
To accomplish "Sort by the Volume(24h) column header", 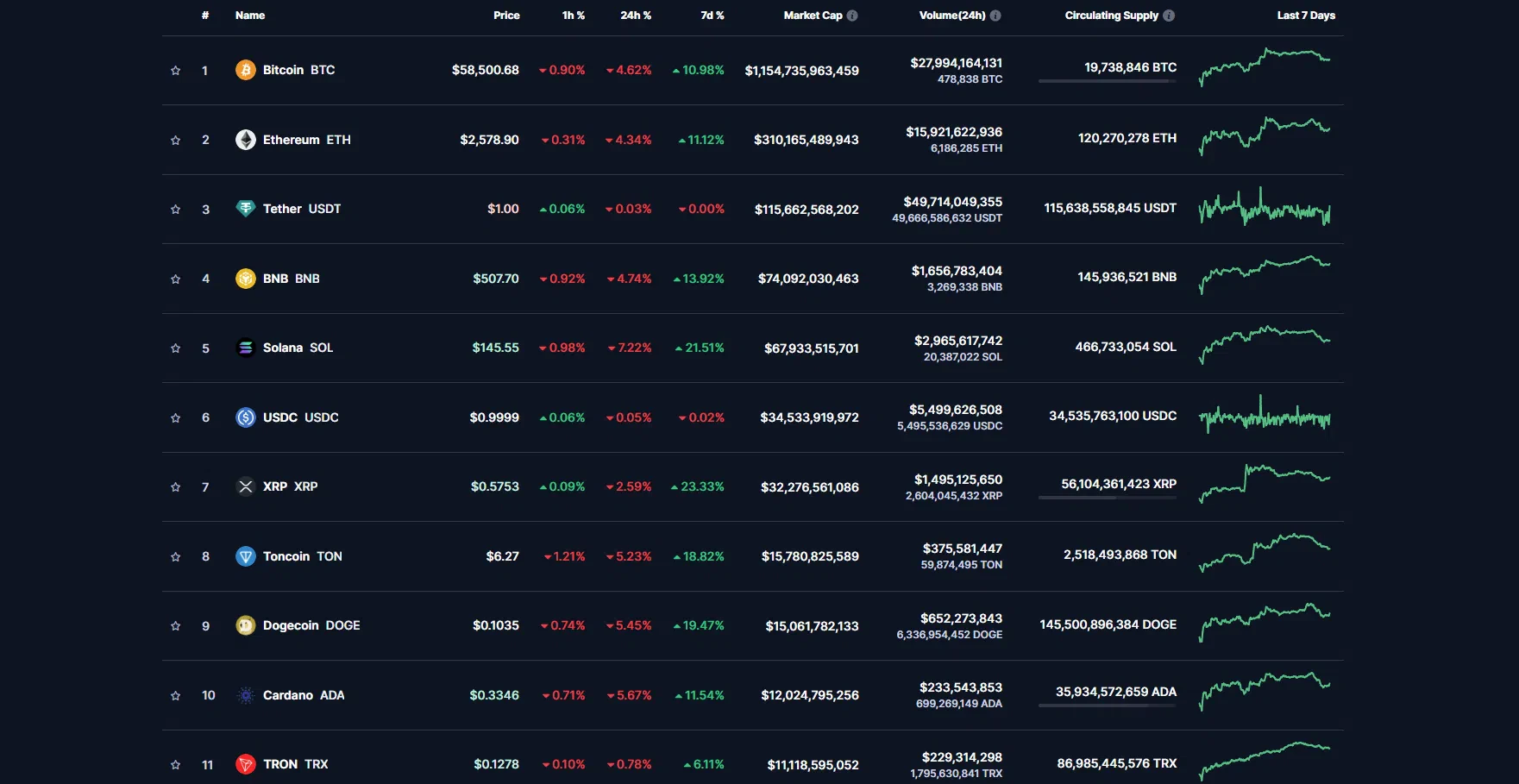I will click(952, 16).
